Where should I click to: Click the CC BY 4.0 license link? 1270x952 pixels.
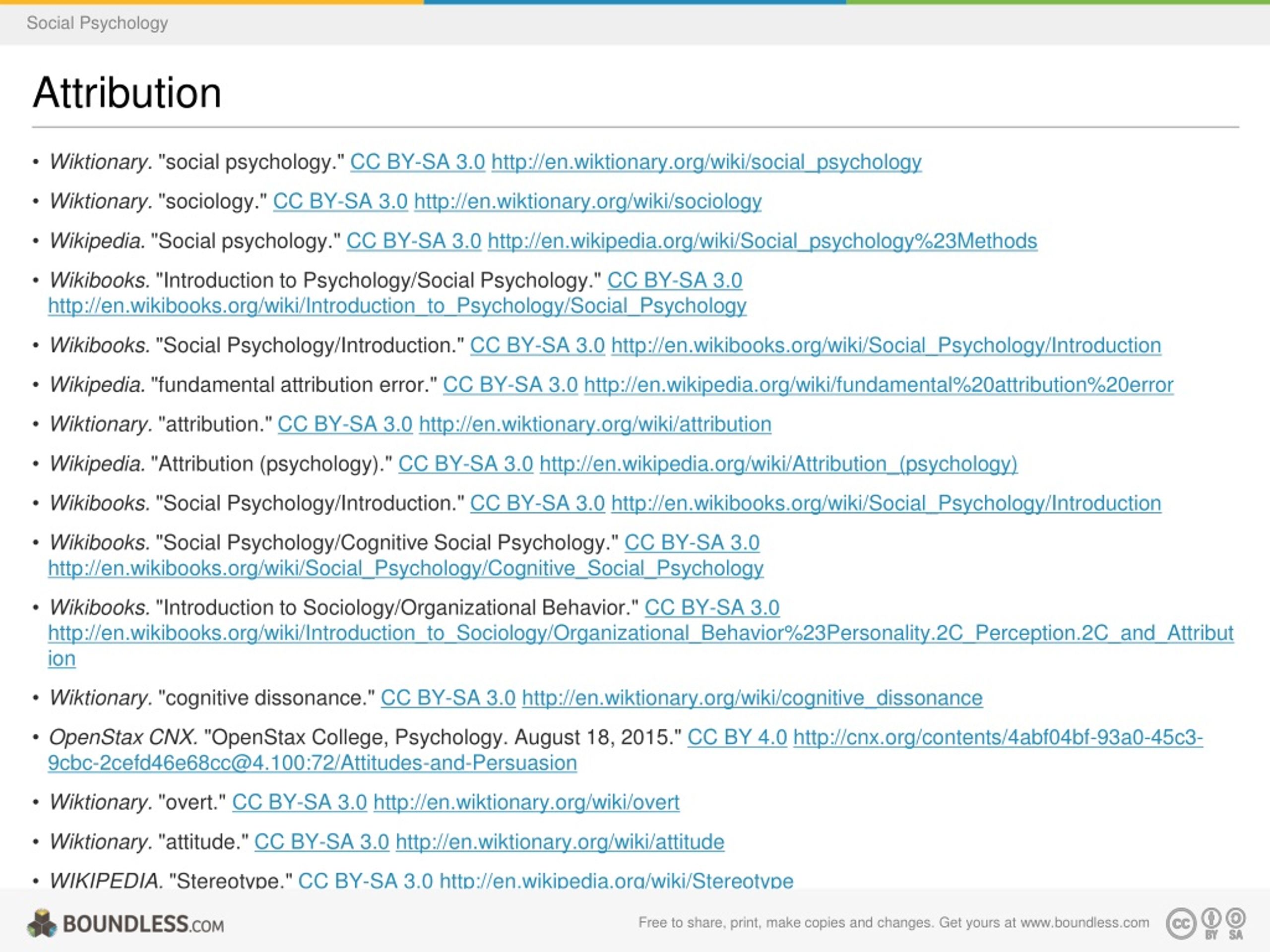coord(737,737)
